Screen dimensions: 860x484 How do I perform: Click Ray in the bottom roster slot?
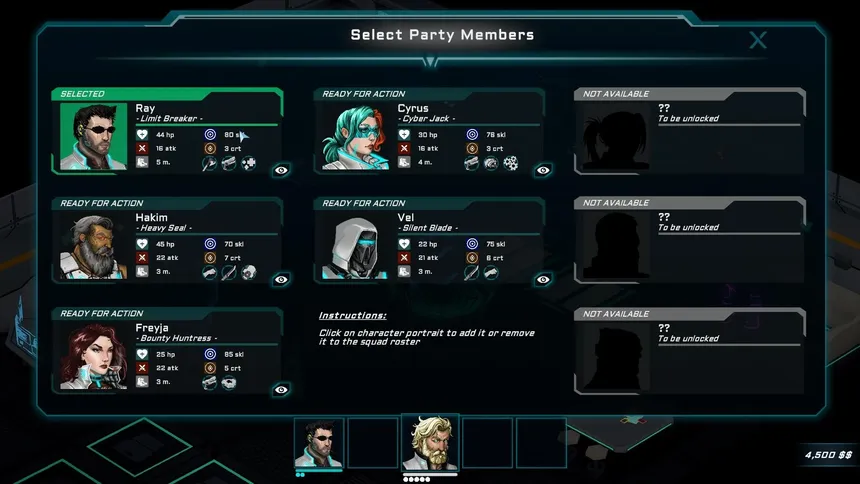pos(319,443)
